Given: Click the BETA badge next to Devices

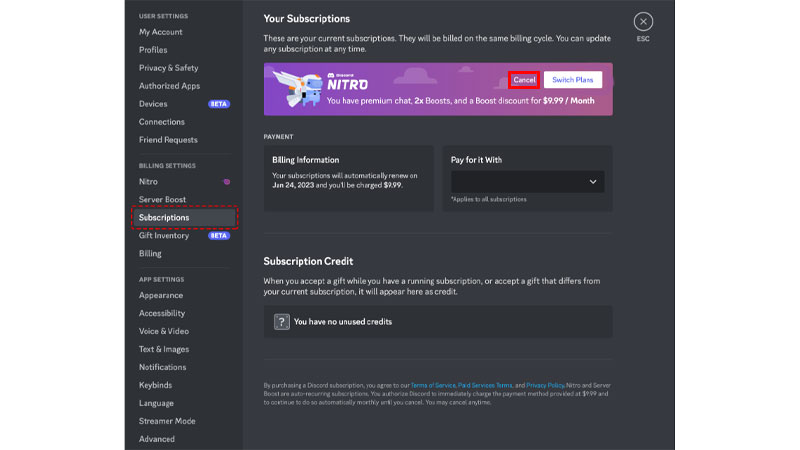Looking at the screenshot, I should coord(219,104).
